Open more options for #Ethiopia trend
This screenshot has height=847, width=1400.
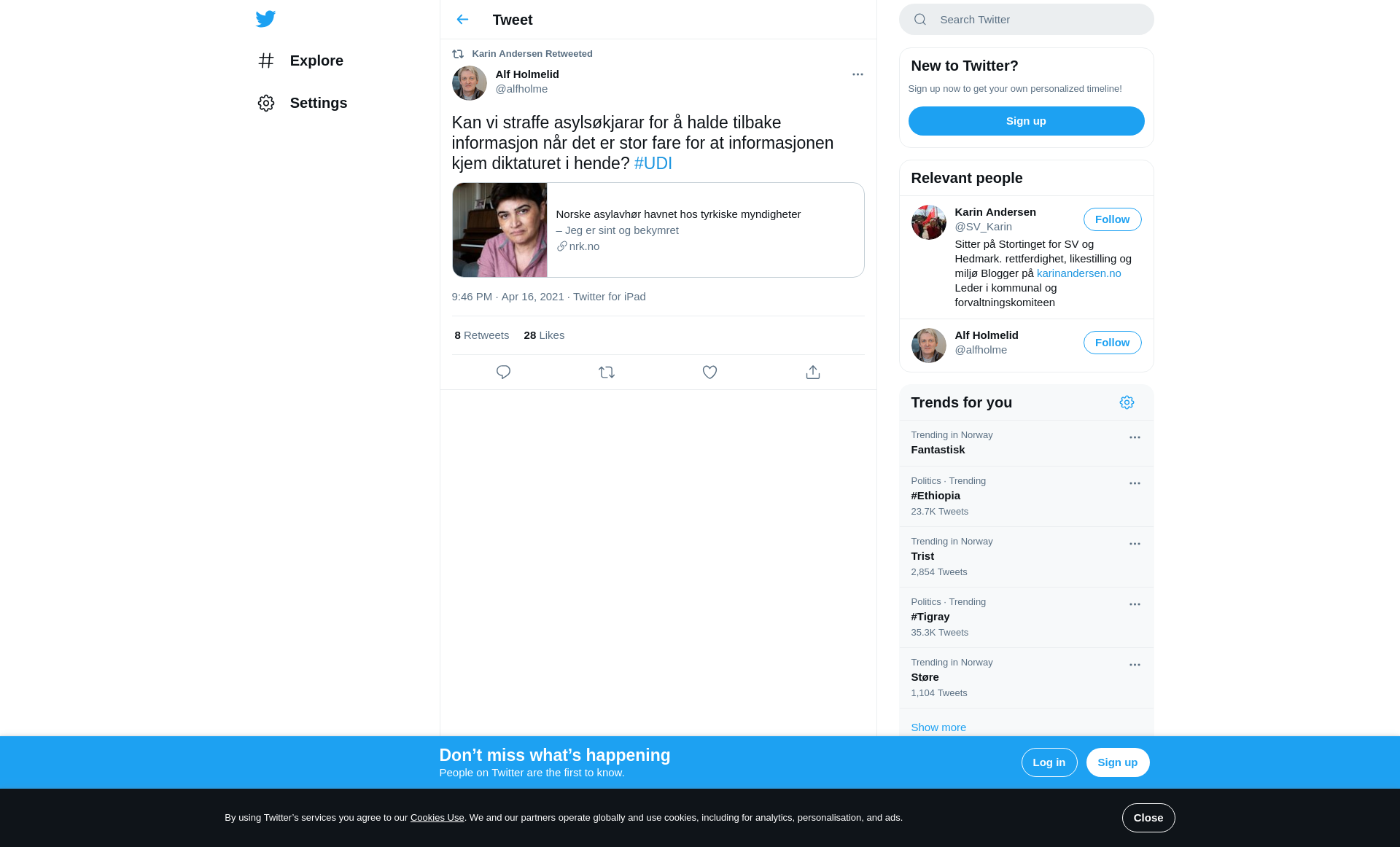1135,483
